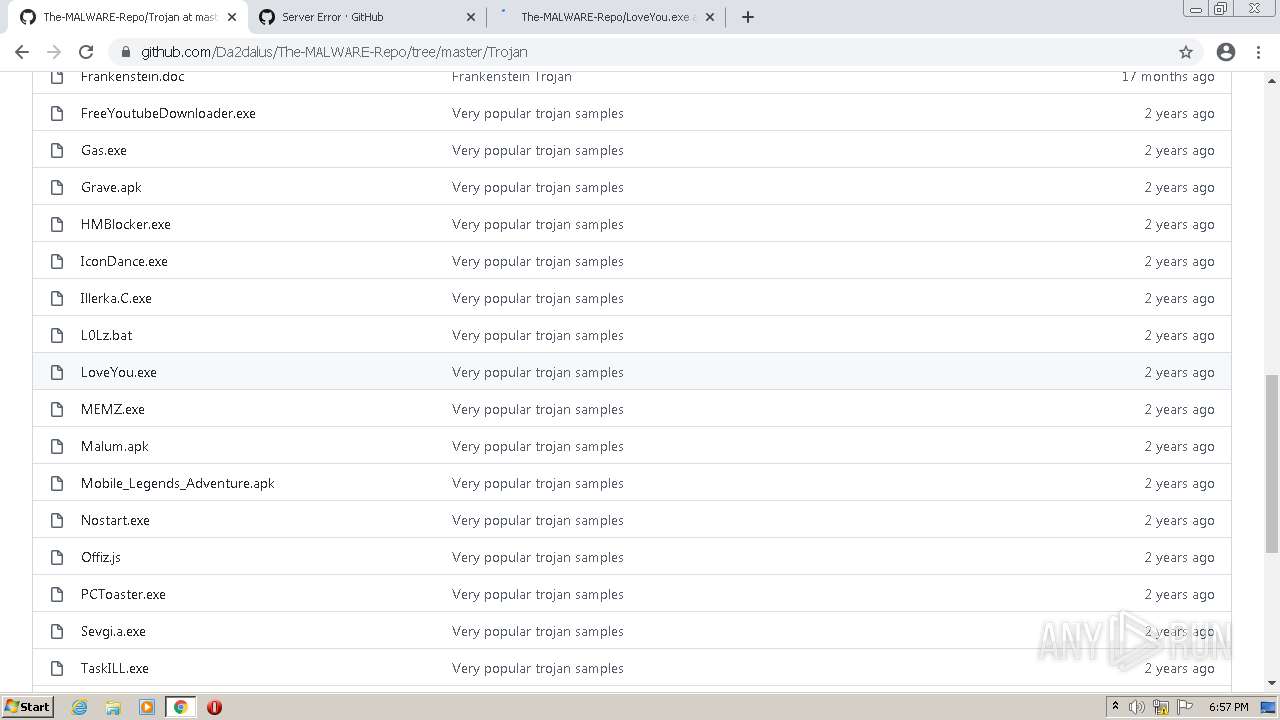Open the HMBlocker.exe file link

tap(126, 224)
